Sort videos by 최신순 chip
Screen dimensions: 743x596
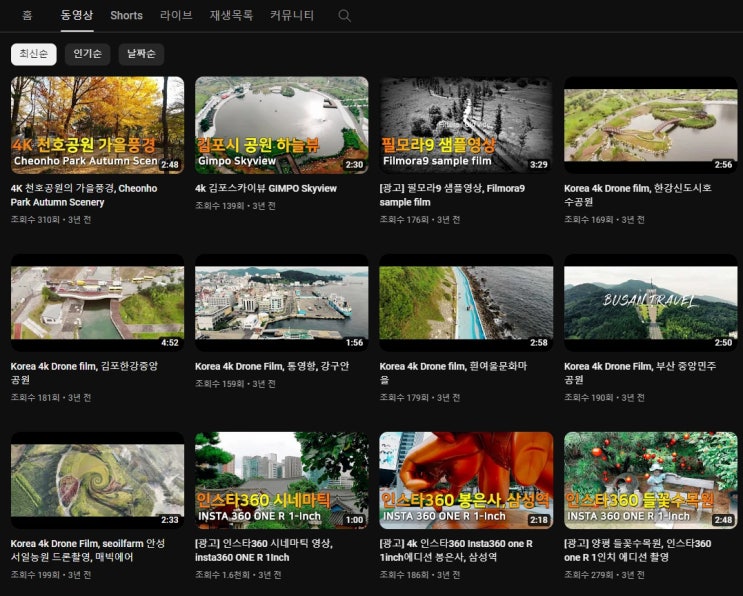[34, 54]
